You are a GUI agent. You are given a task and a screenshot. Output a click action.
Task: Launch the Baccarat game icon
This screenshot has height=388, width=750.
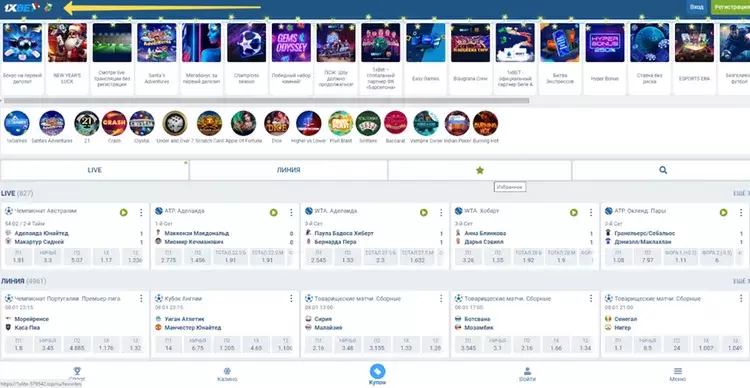pos(396,123)
